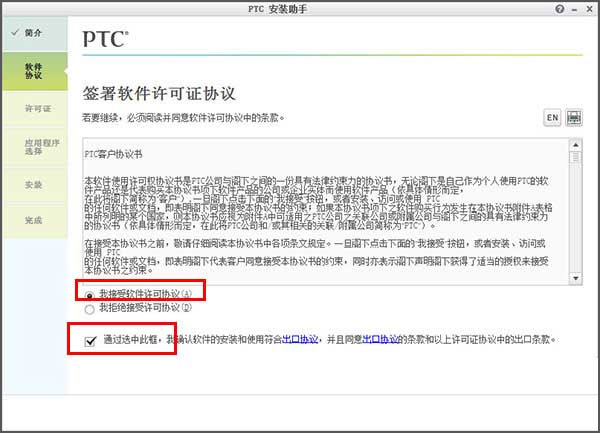
Task: Click the 签署软件许可证协议 heading
Action: [x=159, y=93]
